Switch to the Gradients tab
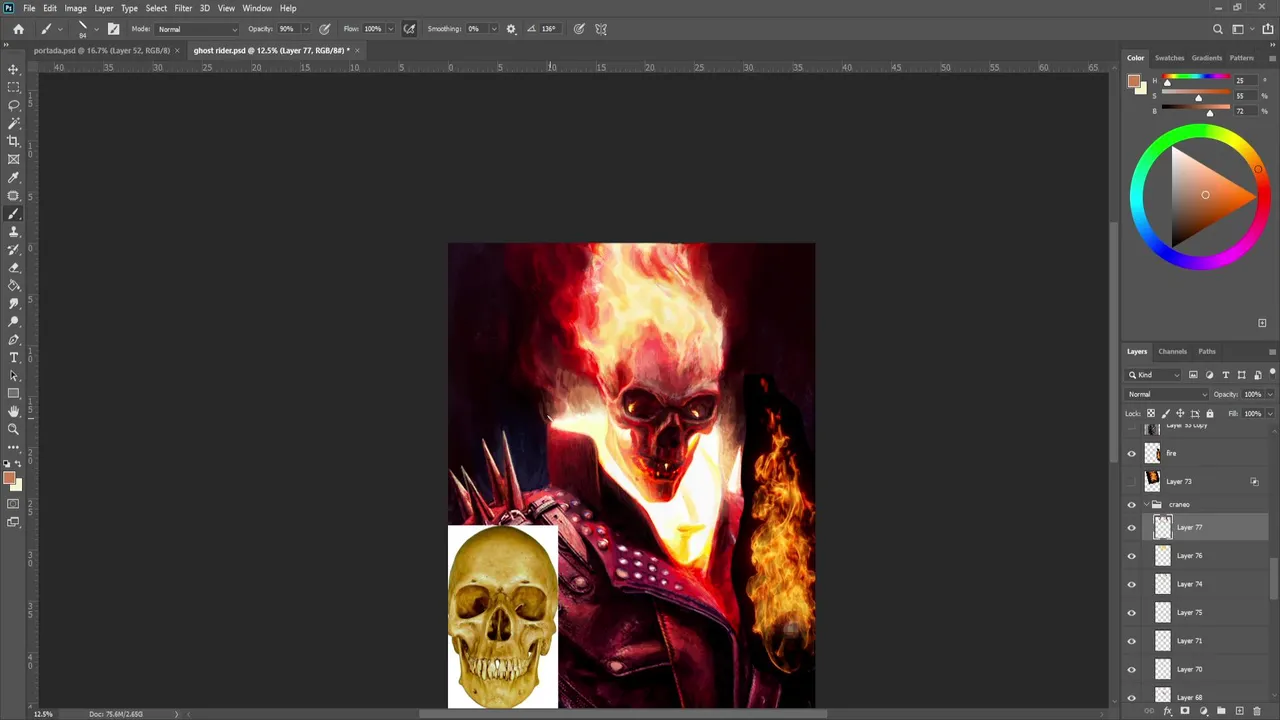1280x720 pixels. point(1206,58)
